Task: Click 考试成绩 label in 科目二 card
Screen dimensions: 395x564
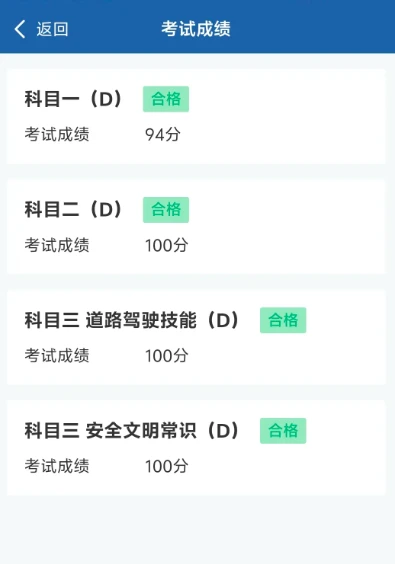Action: coord(57,245)
